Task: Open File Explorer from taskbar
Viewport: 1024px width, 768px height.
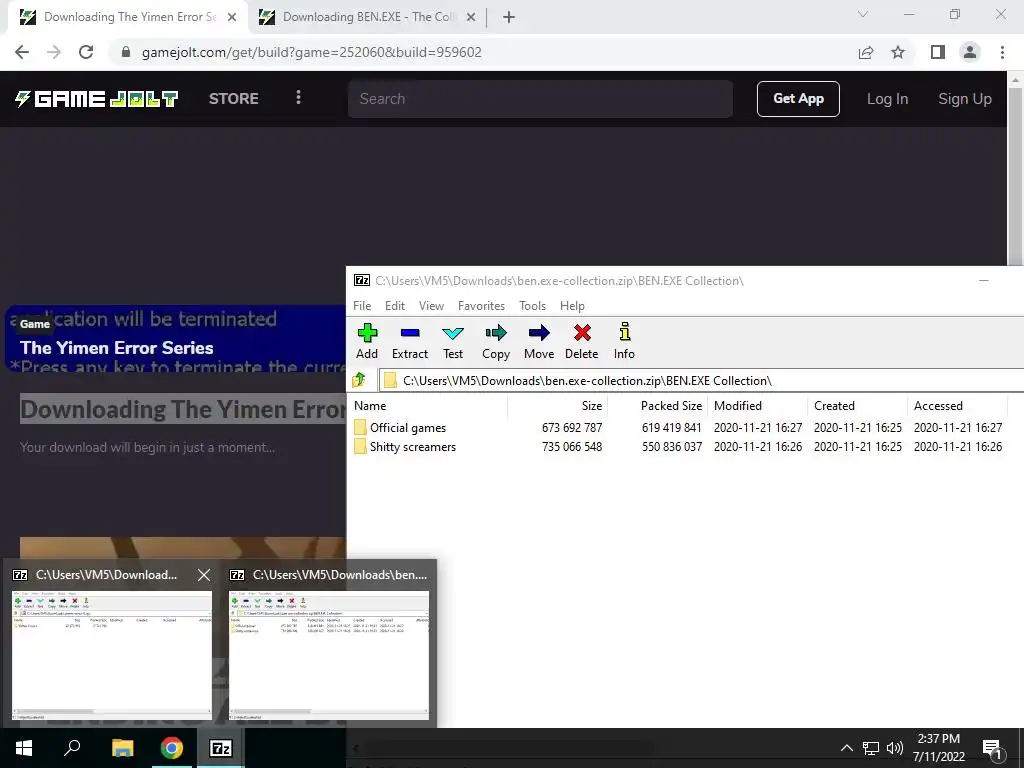Action: 122,748
